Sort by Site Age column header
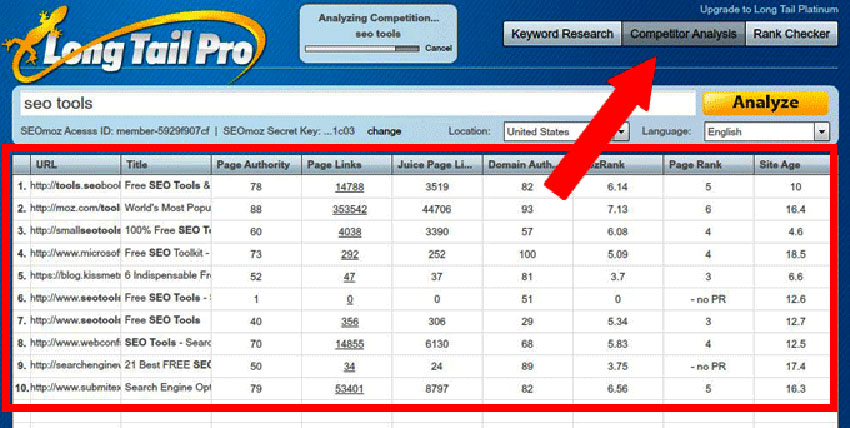 (x=791, y=165)
